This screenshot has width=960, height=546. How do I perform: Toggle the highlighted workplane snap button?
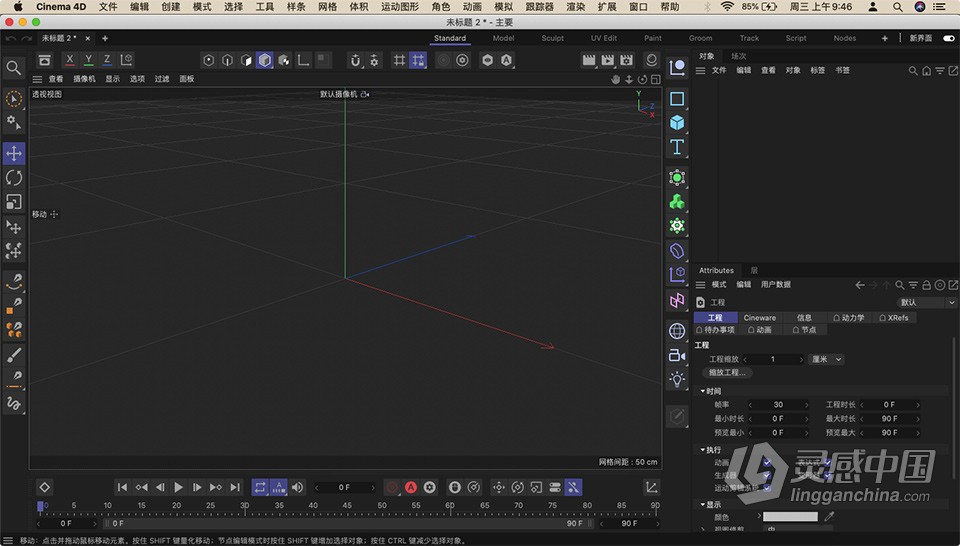click(418, 60)
